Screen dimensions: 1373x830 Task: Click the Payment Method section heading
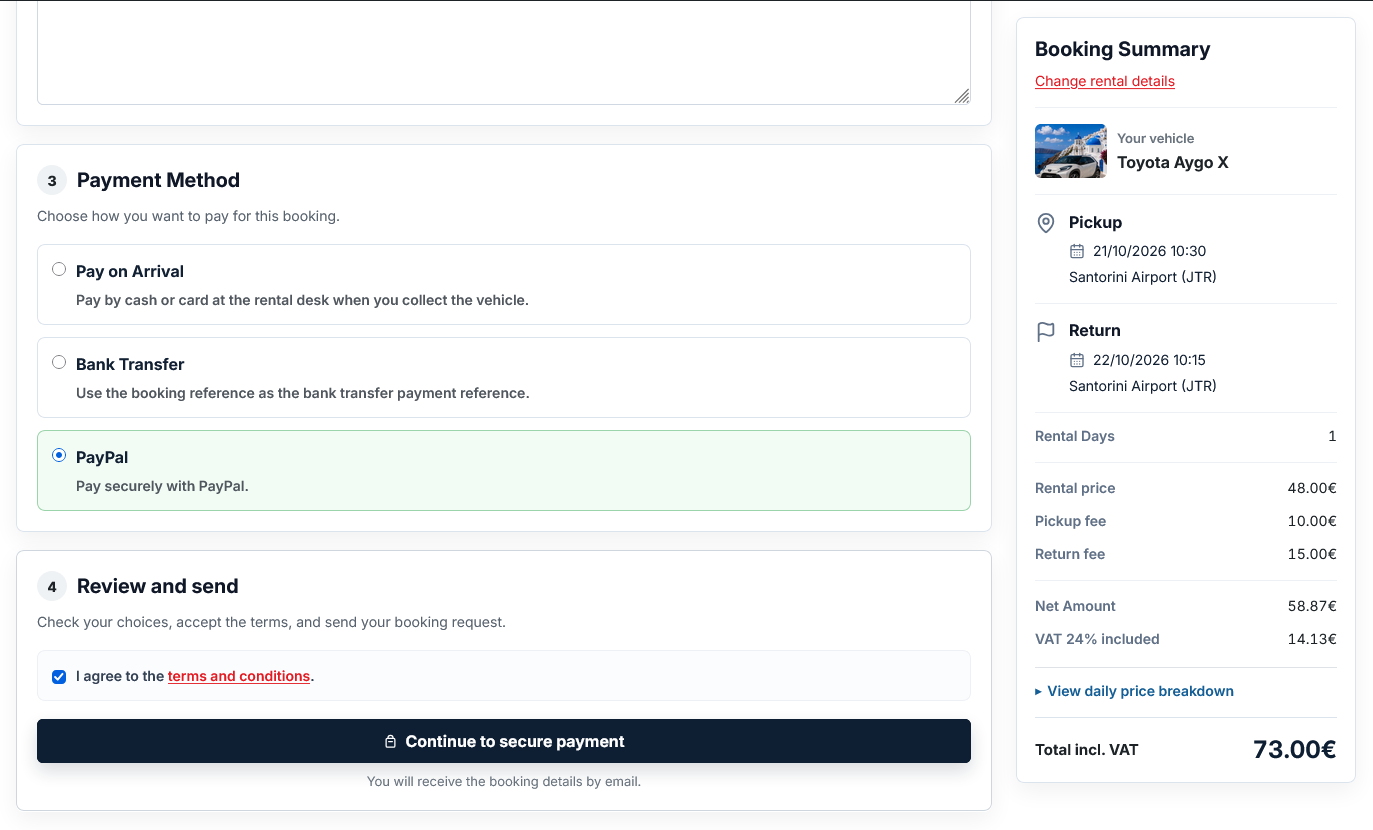pyautogui.click(x=158, y=180)
